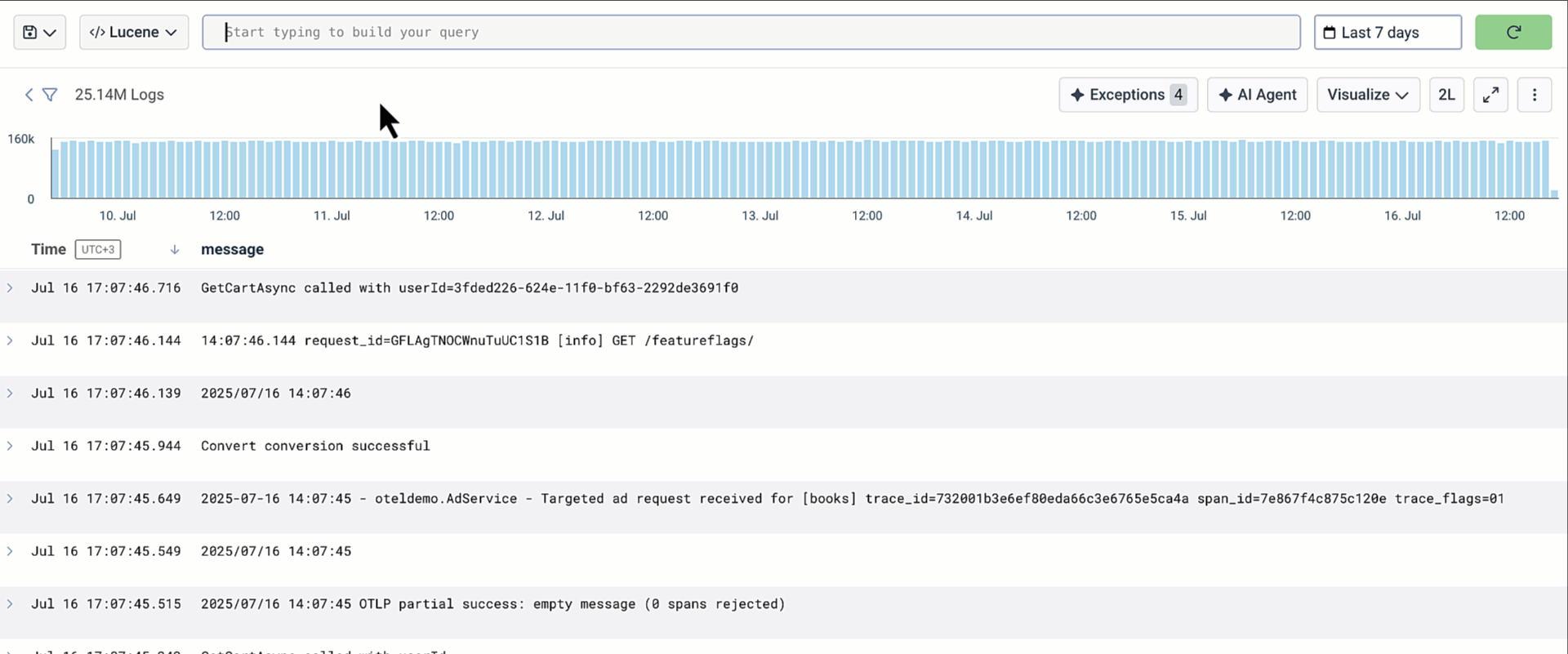
Task: Click the Targeted ad request received message
Action: coord(853,498)
